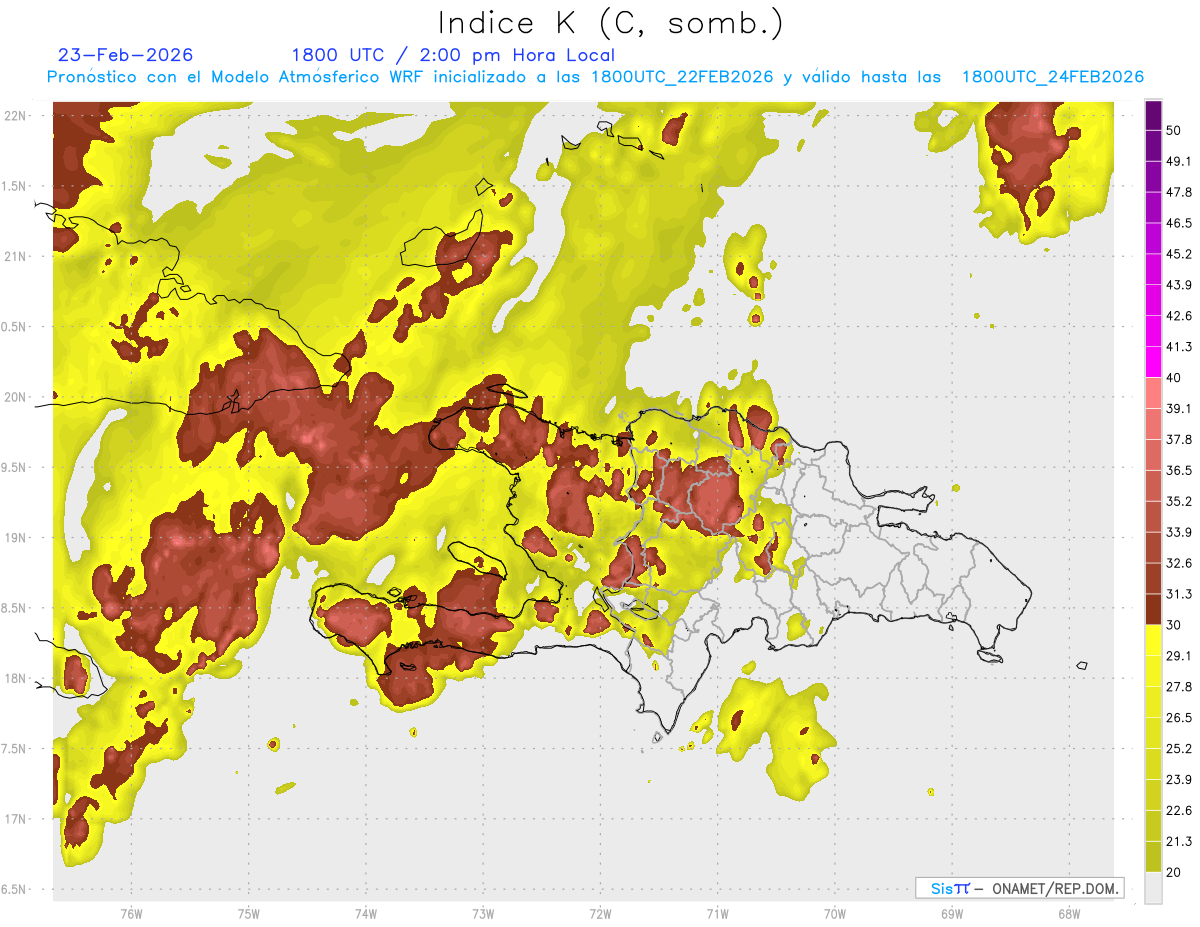The height and width of the screenshot is (927, 1200).
Task: Select the 20N latitude axis label
Action: coord(16,397)
